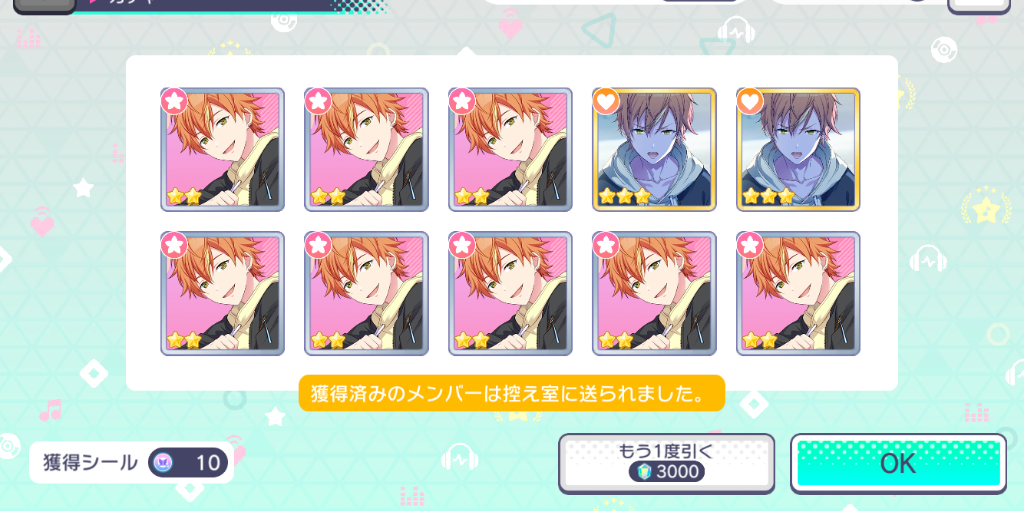The width and height of the screenshot is (1024, 511).
Task: Click the OK button
Action: (x=899, y=463)
